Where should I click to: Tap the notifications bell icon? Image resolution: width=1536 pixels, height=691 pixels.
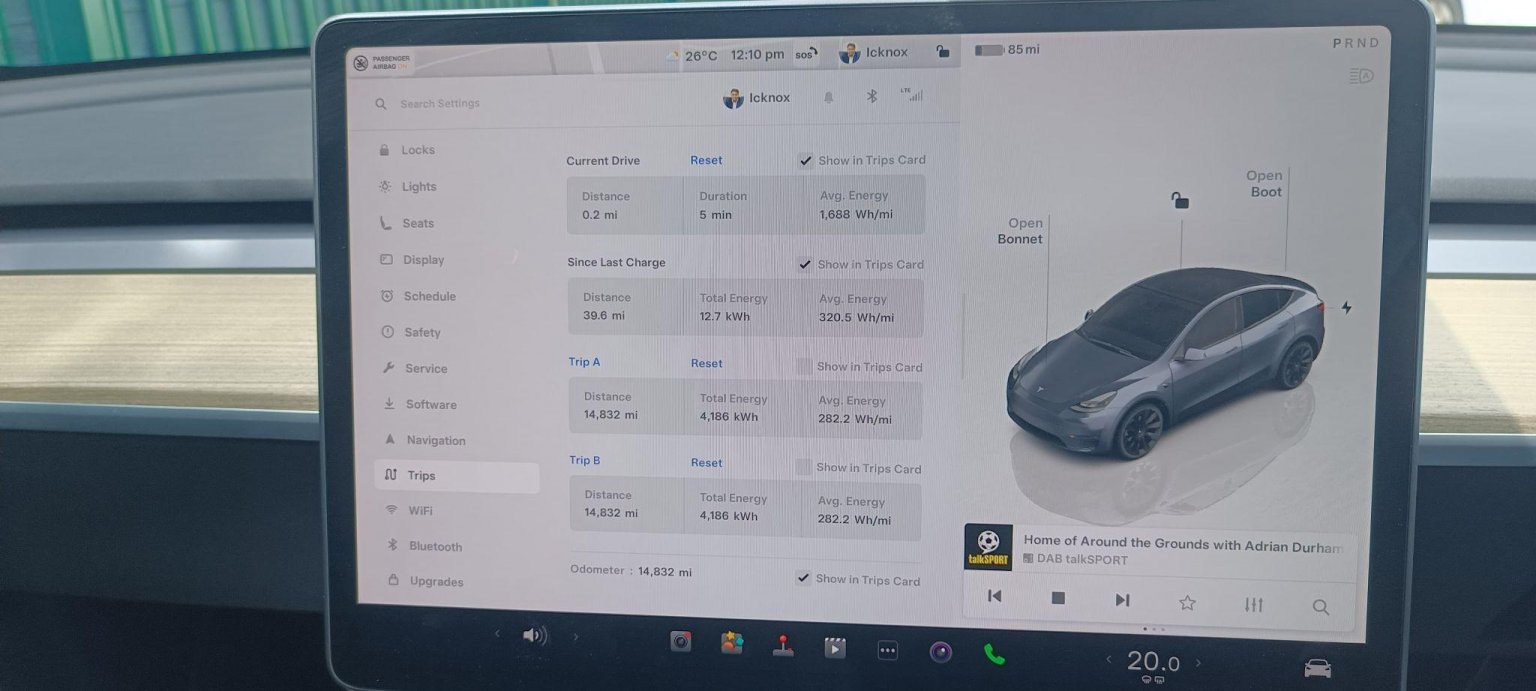[x=828, y=97]
